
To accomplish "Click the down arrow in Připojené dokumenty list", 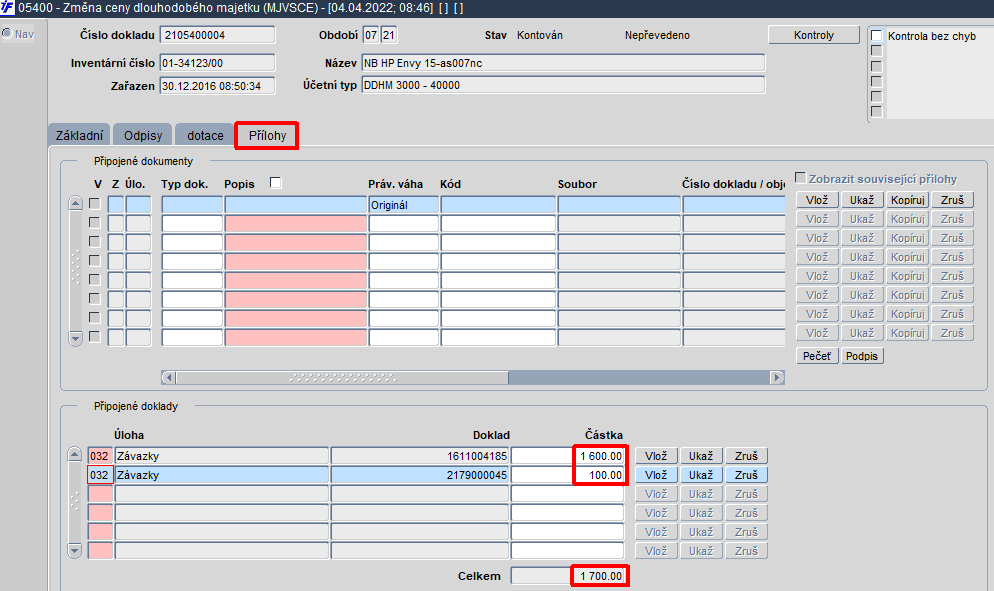I will pyautogui.click(x=75, y=339).
